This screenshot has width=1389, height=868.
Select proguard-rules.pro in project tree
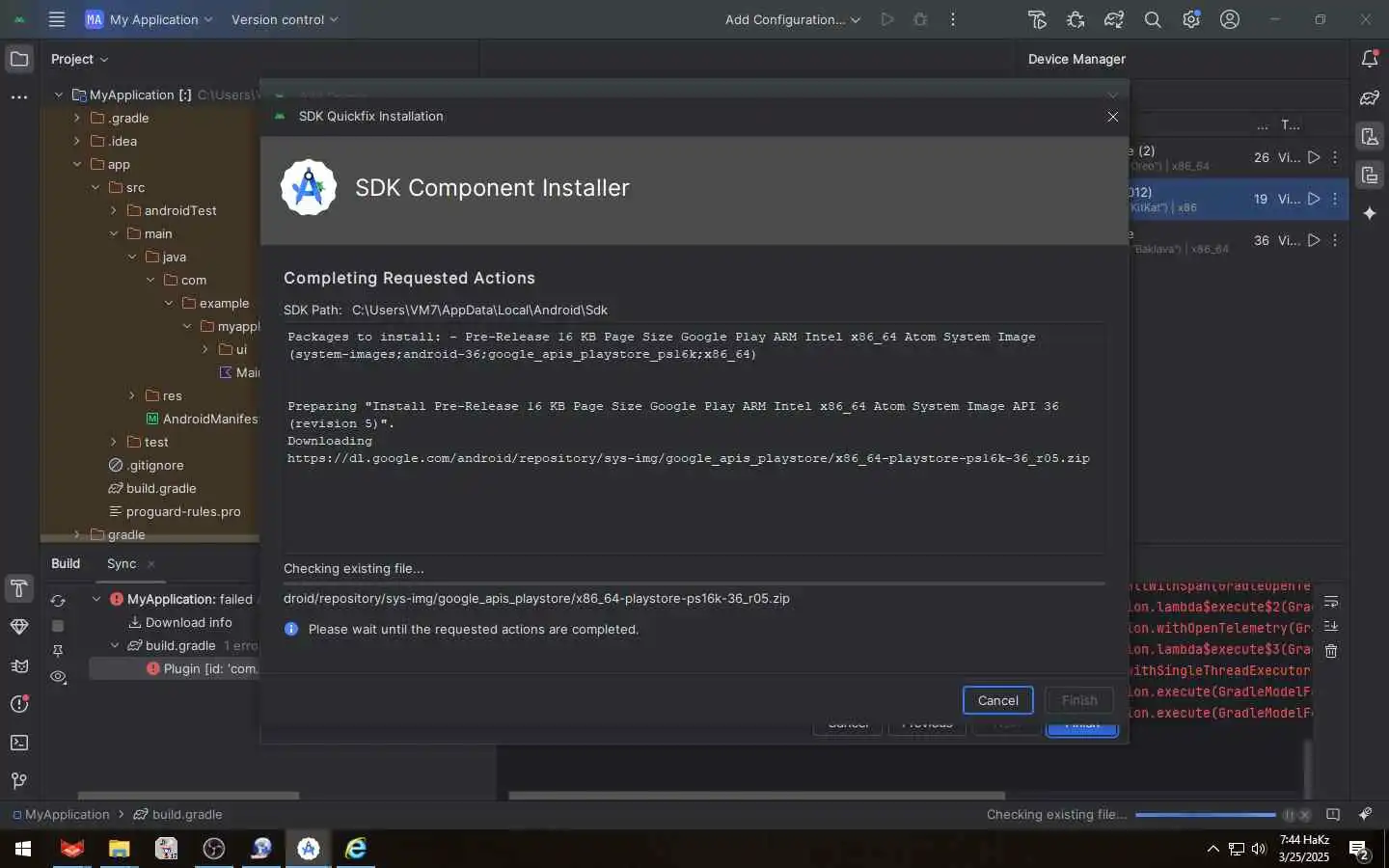tap(176, 511)
